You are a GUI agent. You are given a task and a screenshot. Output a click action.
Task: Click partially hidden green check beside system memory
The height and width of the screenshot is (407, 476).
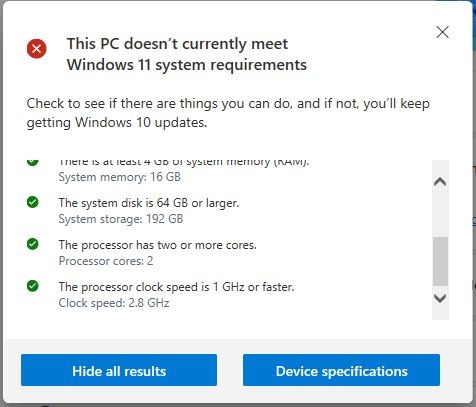pos(33,163)
